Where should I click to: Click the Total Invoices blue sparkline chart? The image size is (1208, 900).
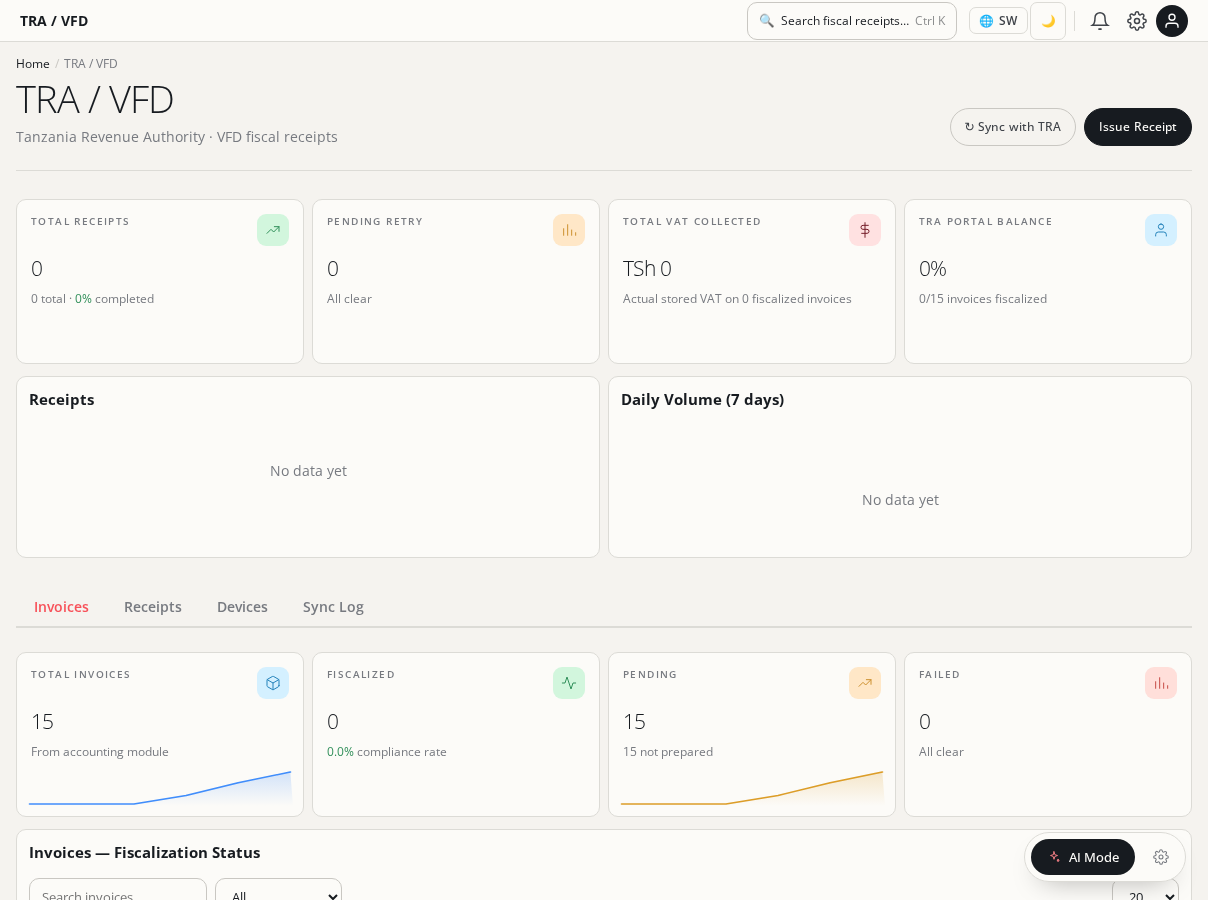[x=160, y=788]
